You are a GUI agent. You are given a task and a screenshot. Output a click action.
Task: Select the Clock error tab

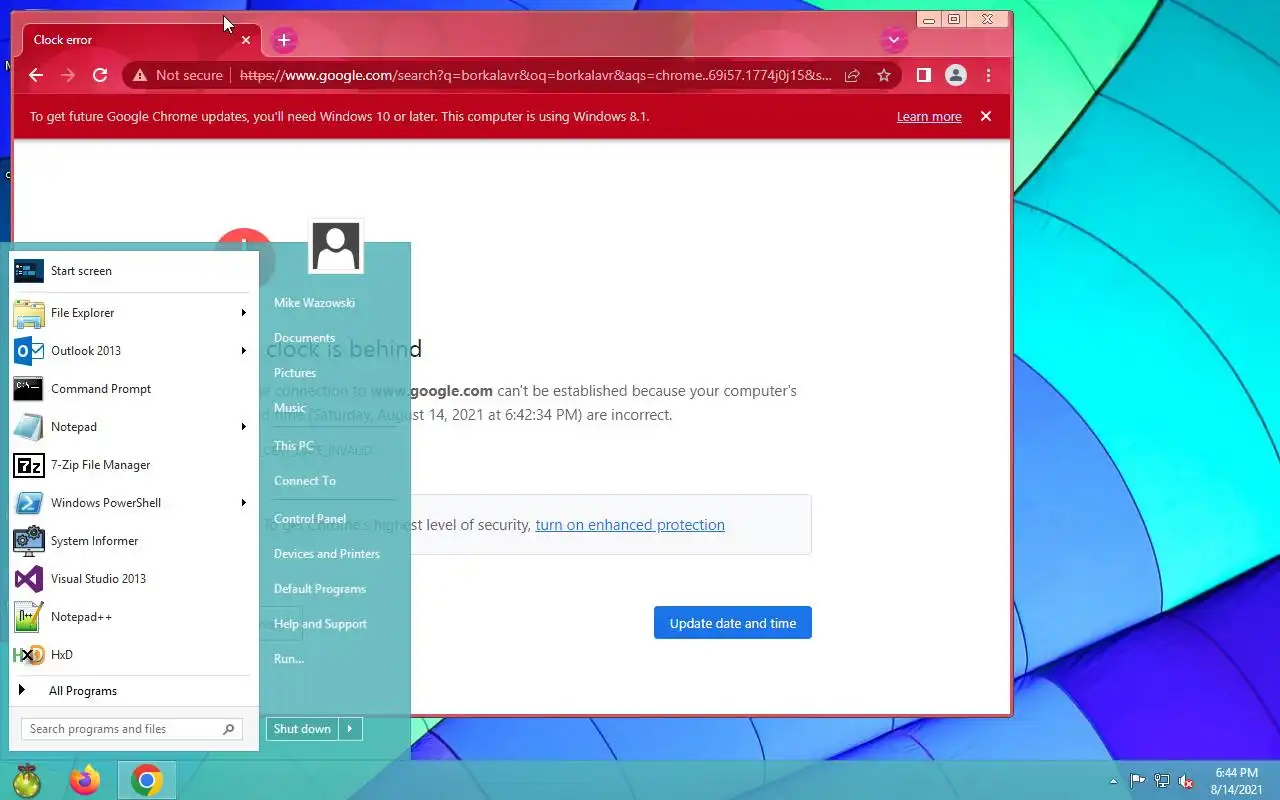140,40
